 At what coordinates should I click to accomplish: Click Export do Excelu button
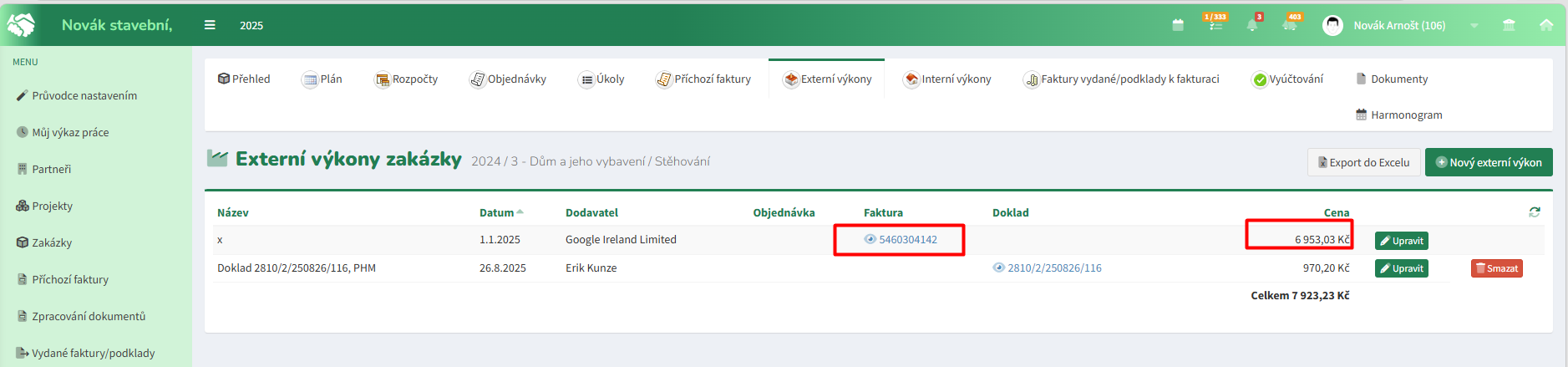pos(1364,162)
